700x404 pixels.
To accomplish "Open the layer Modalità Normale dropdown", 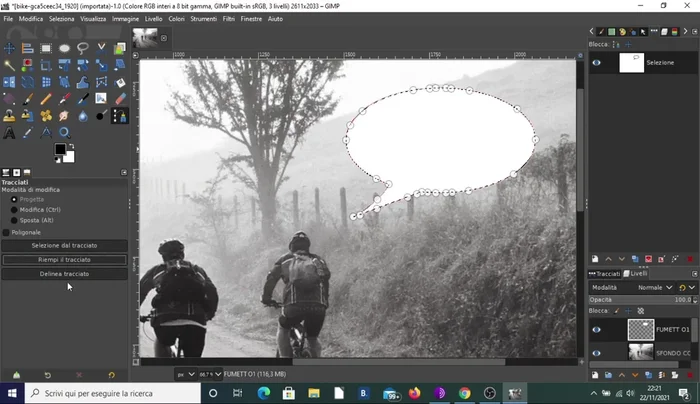I will [655, 286].
